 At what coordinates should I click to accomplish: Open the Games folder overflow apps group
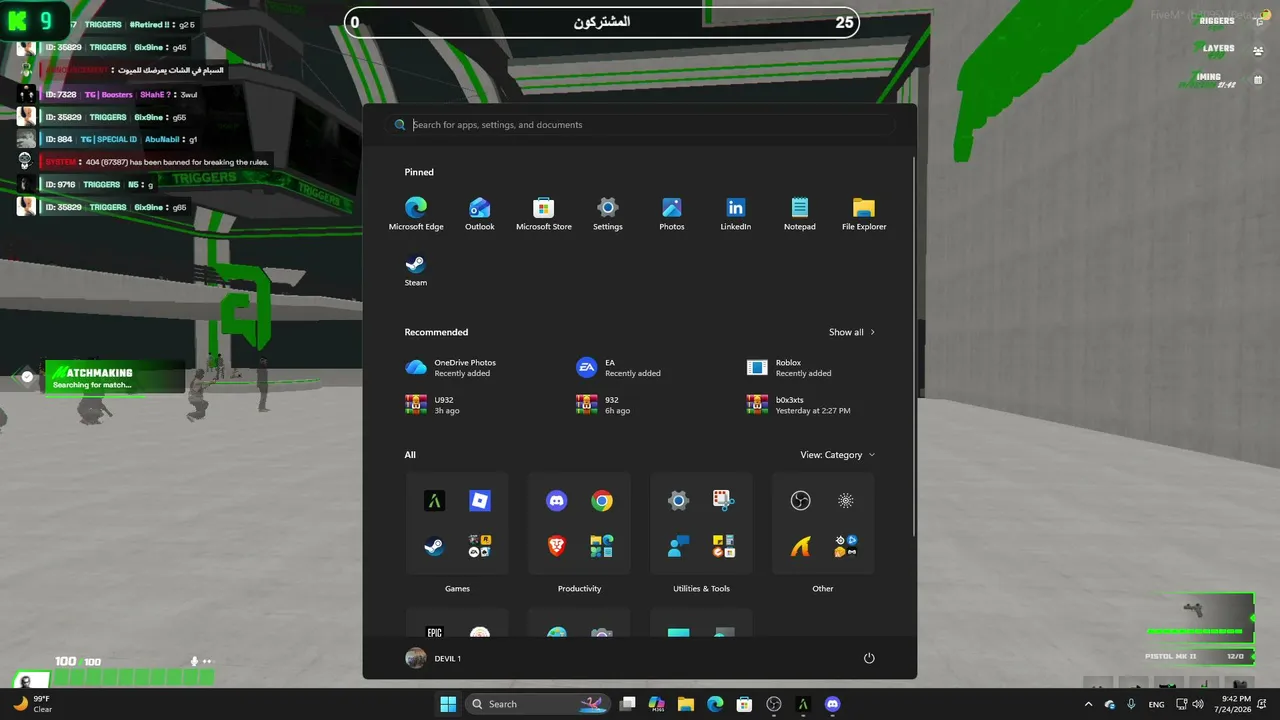point(480,546)
